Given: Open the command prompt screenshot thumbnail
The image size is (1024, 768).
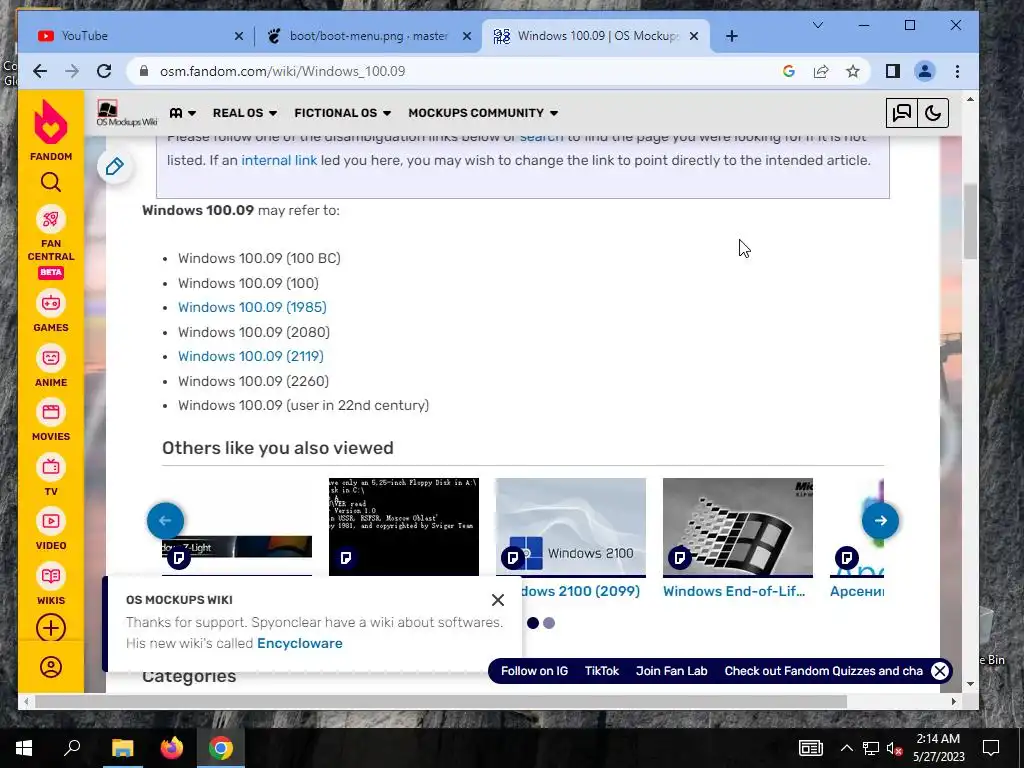Looking at the screenshot, I should point(404,526).
